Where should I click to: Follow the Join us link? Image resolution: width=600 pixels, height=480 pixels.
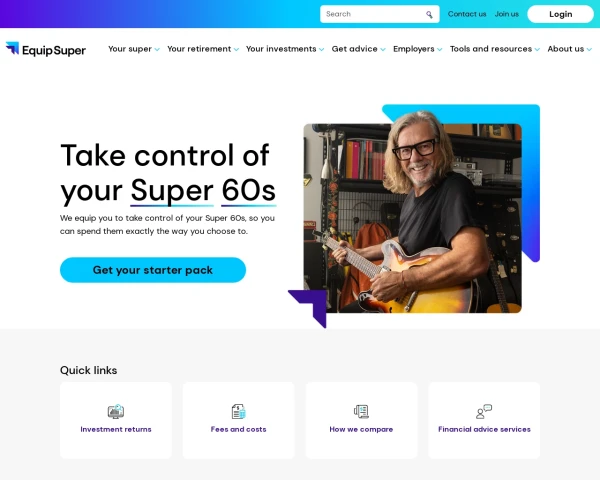pos(507,14)
